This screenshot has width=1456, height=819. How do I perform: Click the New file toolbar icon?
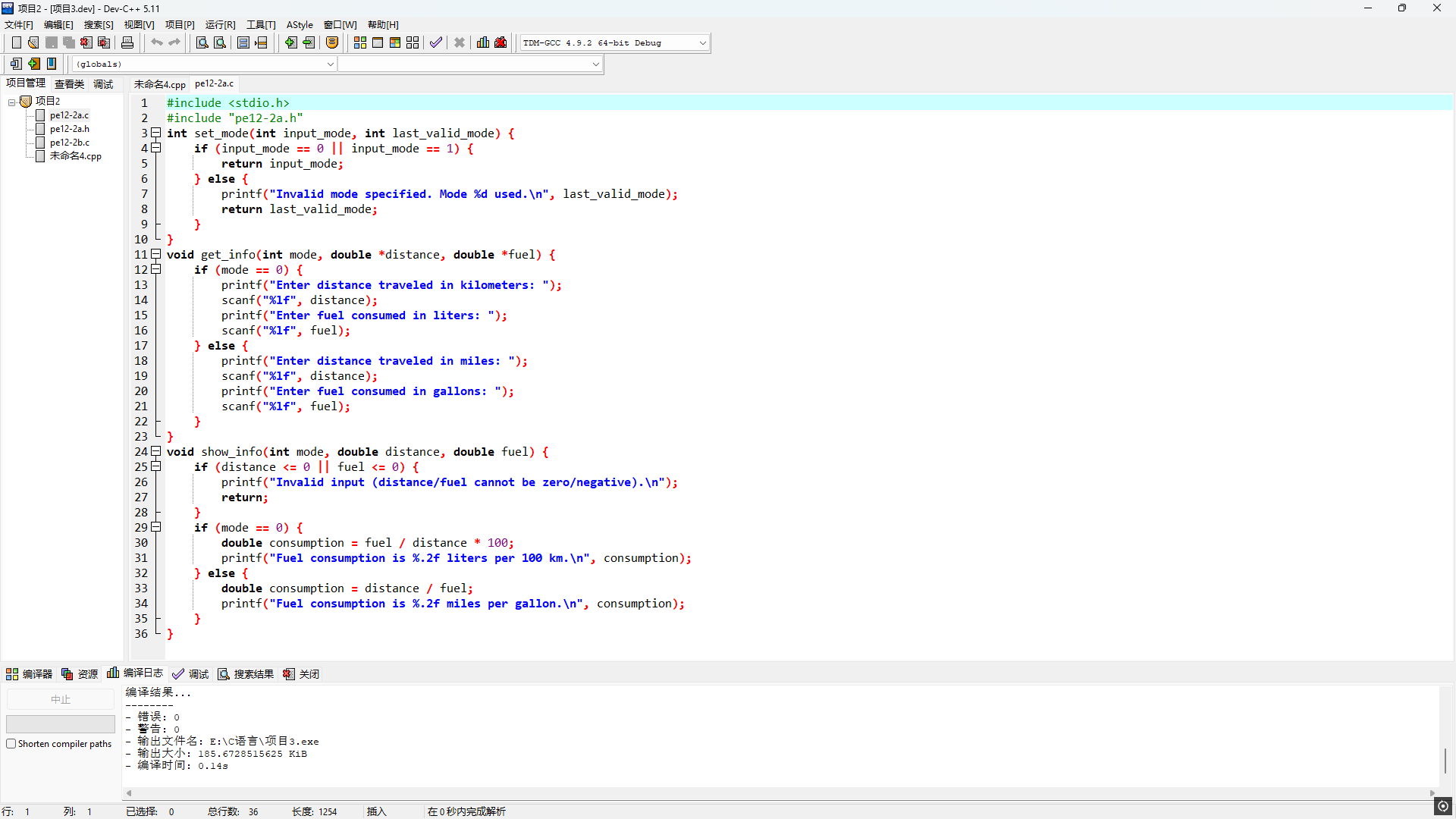click(x=16, y=42)
